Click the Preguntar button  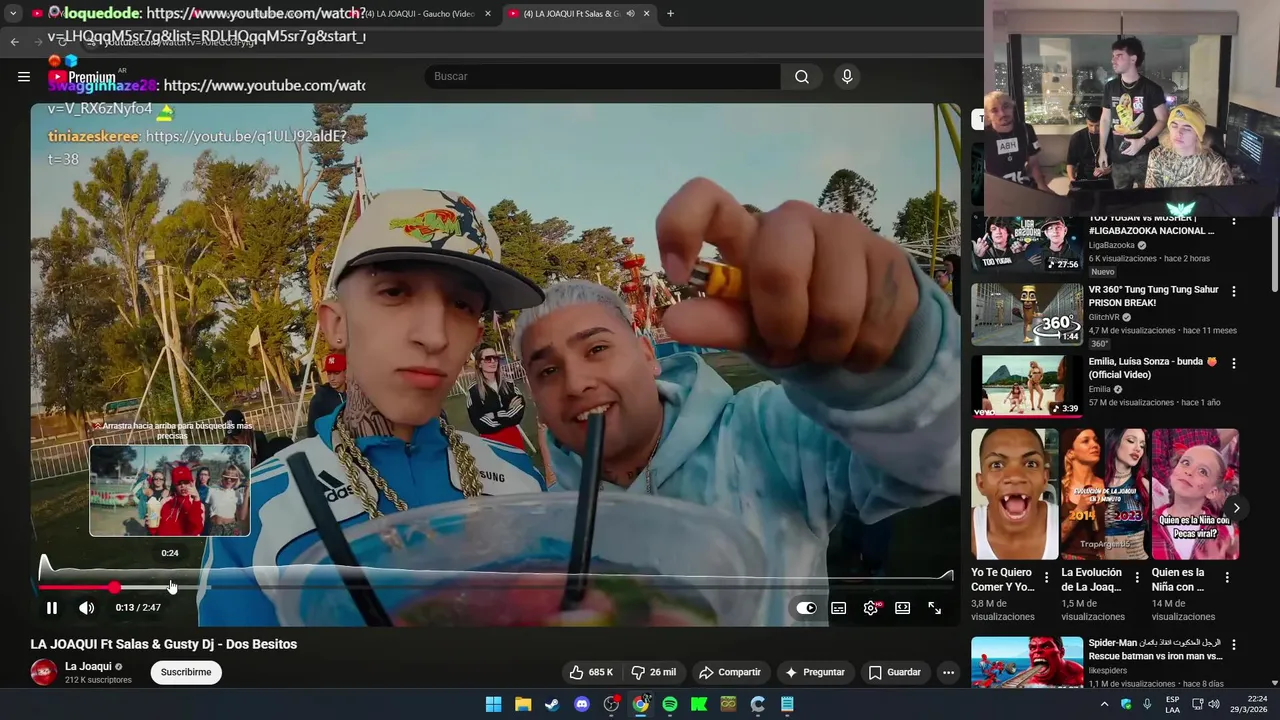click(815, 672)
